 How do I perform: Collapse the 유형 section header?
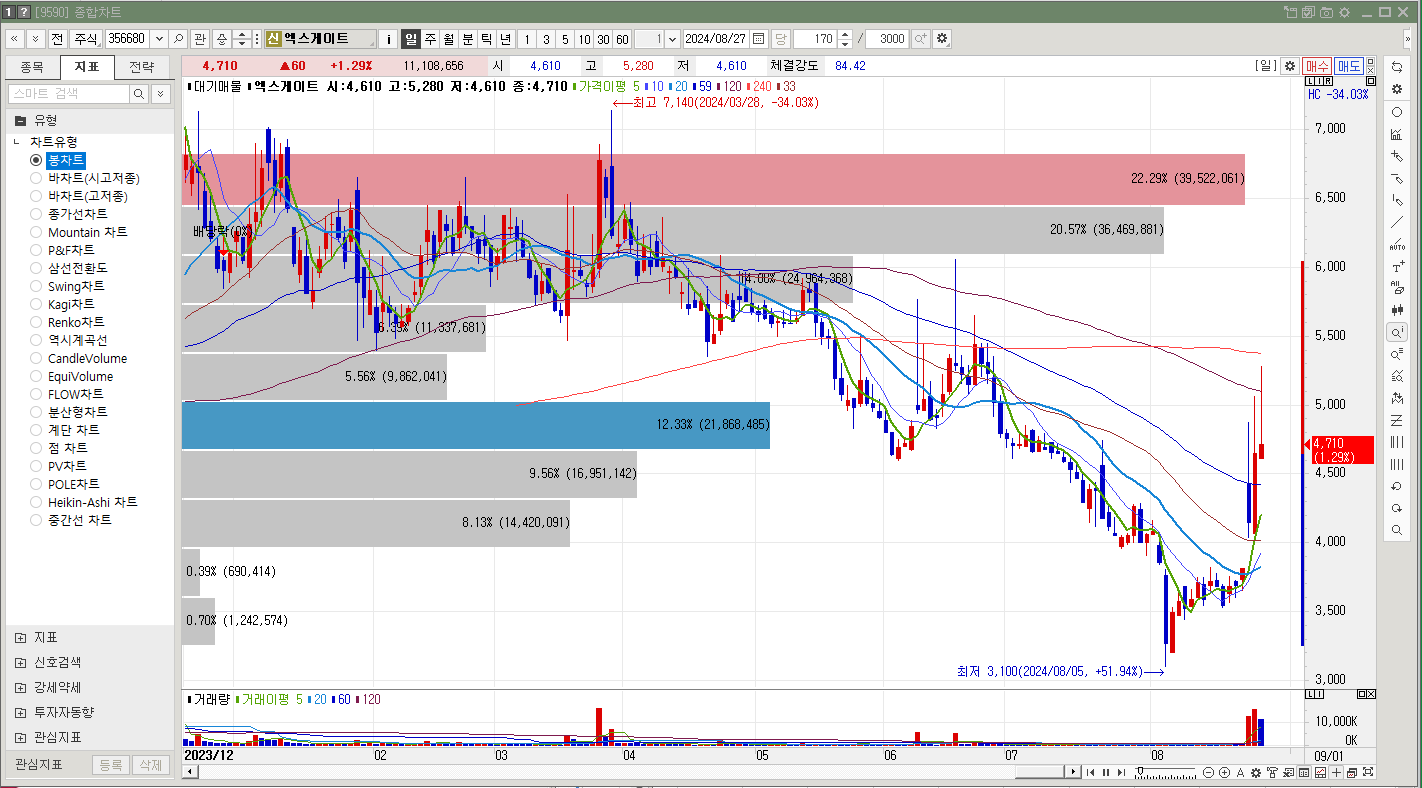[x=89, y=119]
